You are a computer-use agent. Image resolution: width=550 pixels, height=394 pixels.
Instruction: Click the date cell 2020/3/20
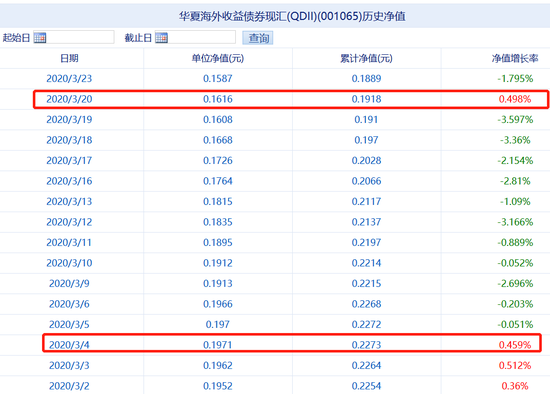point(69,99)
